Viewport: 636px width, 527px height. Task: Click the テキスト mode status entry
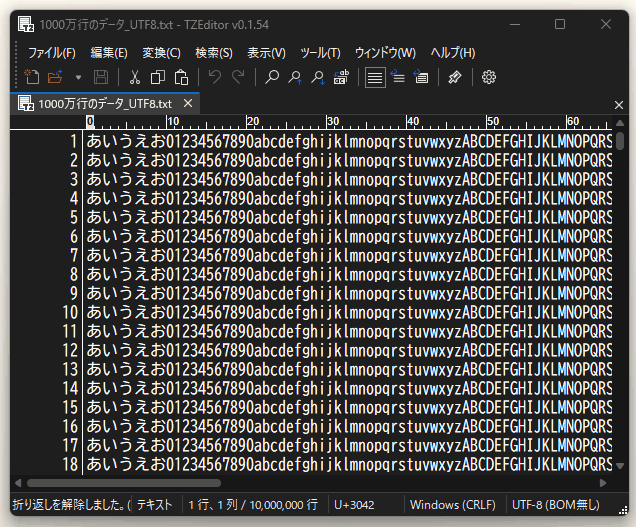155,505
